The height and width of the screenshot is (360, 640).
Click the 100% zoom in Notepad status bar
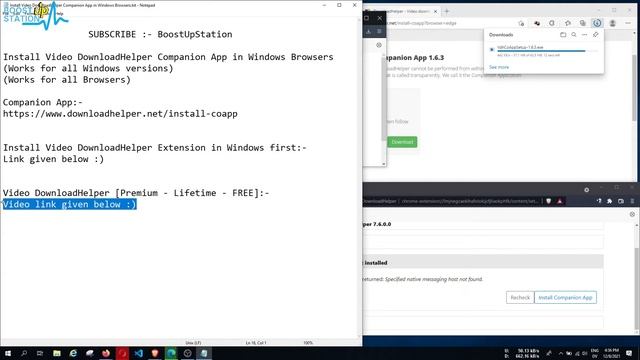(x=308, y=343)
